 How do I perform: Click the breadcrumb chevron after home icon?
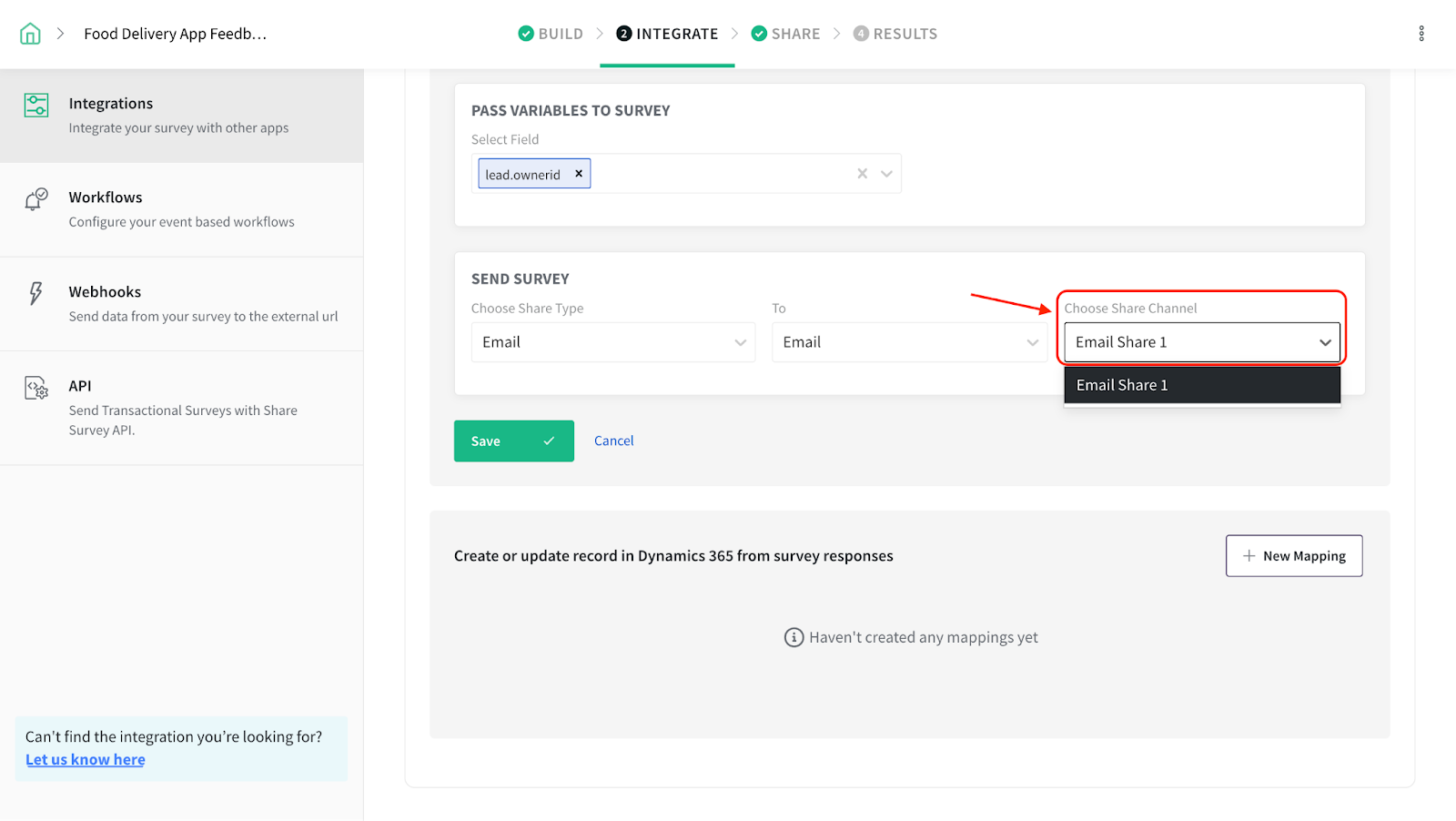pyautogui.click(x=61, y=34)
